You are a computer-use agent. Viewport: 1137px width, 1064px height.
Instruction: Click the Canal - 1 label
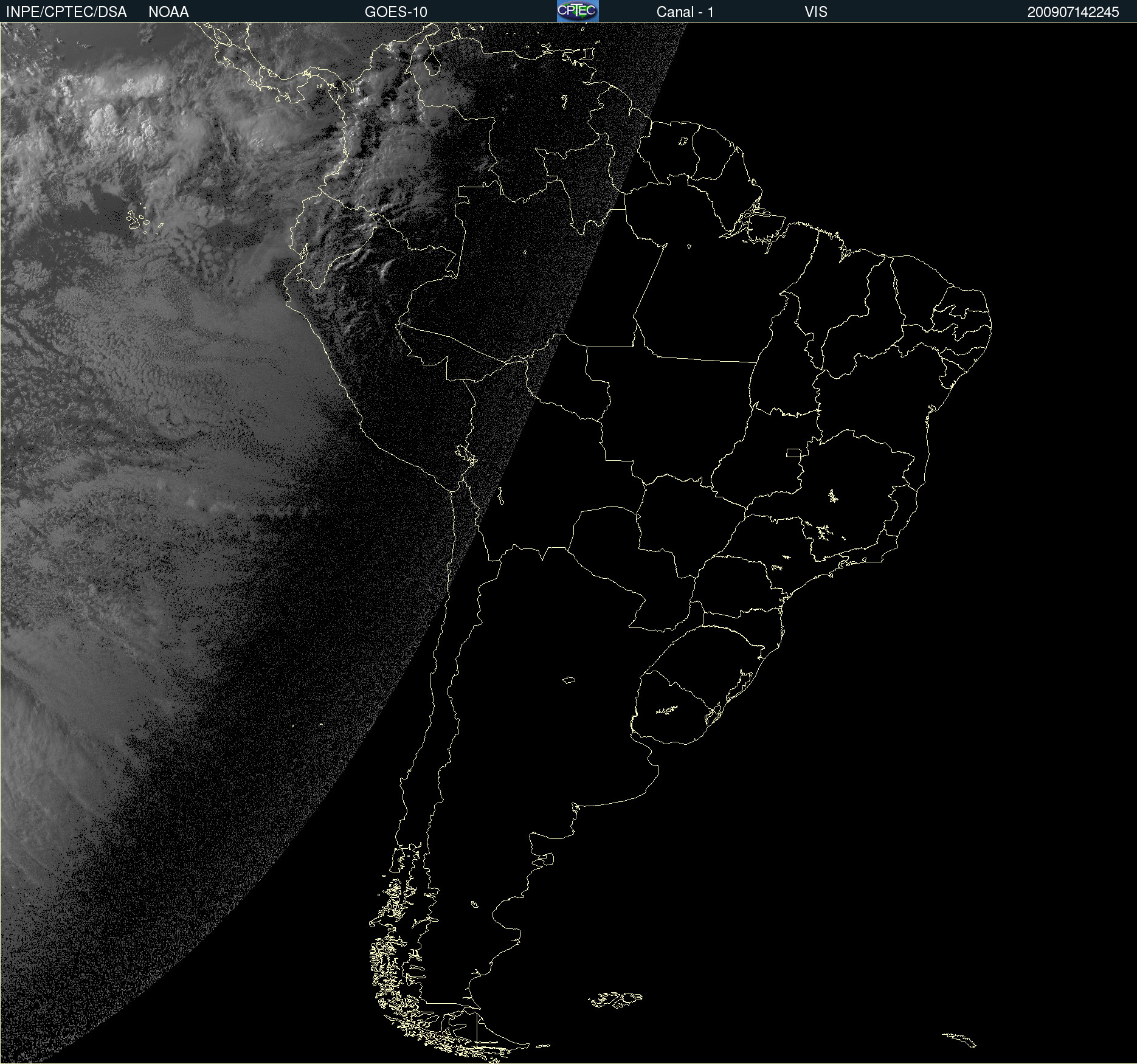(685, 12)
